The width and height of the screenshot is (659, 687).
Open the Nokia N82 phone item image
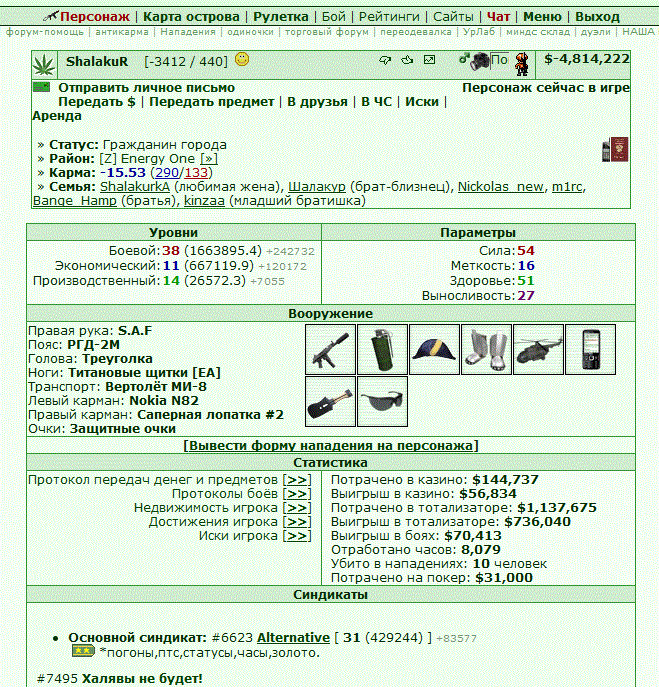click(591, 350)
